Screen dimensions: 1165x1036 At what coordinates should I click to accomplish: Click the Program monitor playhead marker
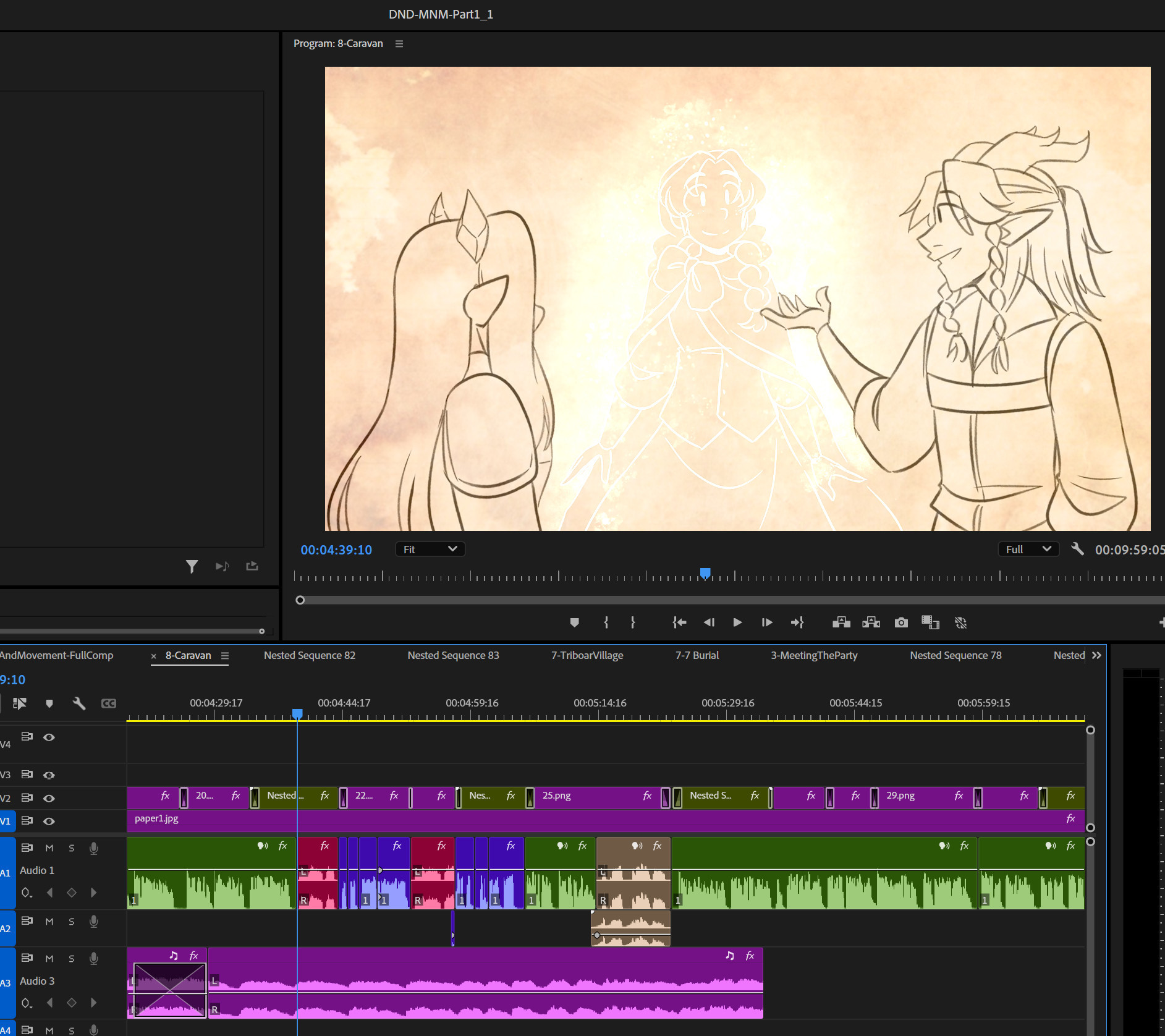pyautogui.click(x=705, y=573)
